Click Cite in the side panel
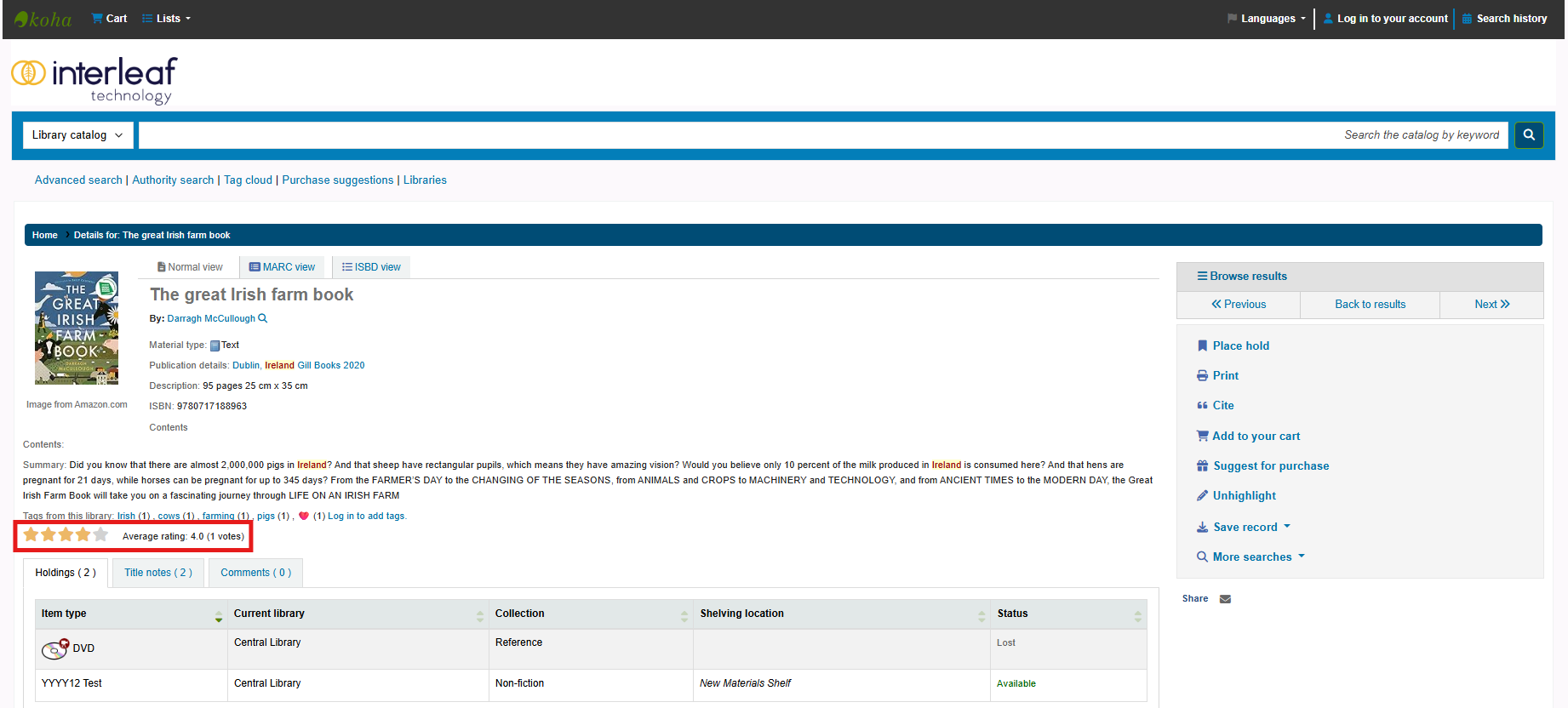 point(1222,405)
